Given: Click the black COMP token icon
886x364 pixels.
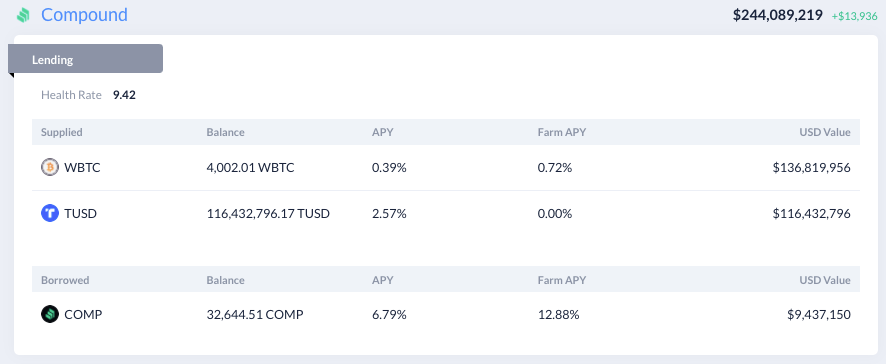Looking at the screenshot, I should tap(50, 314).
